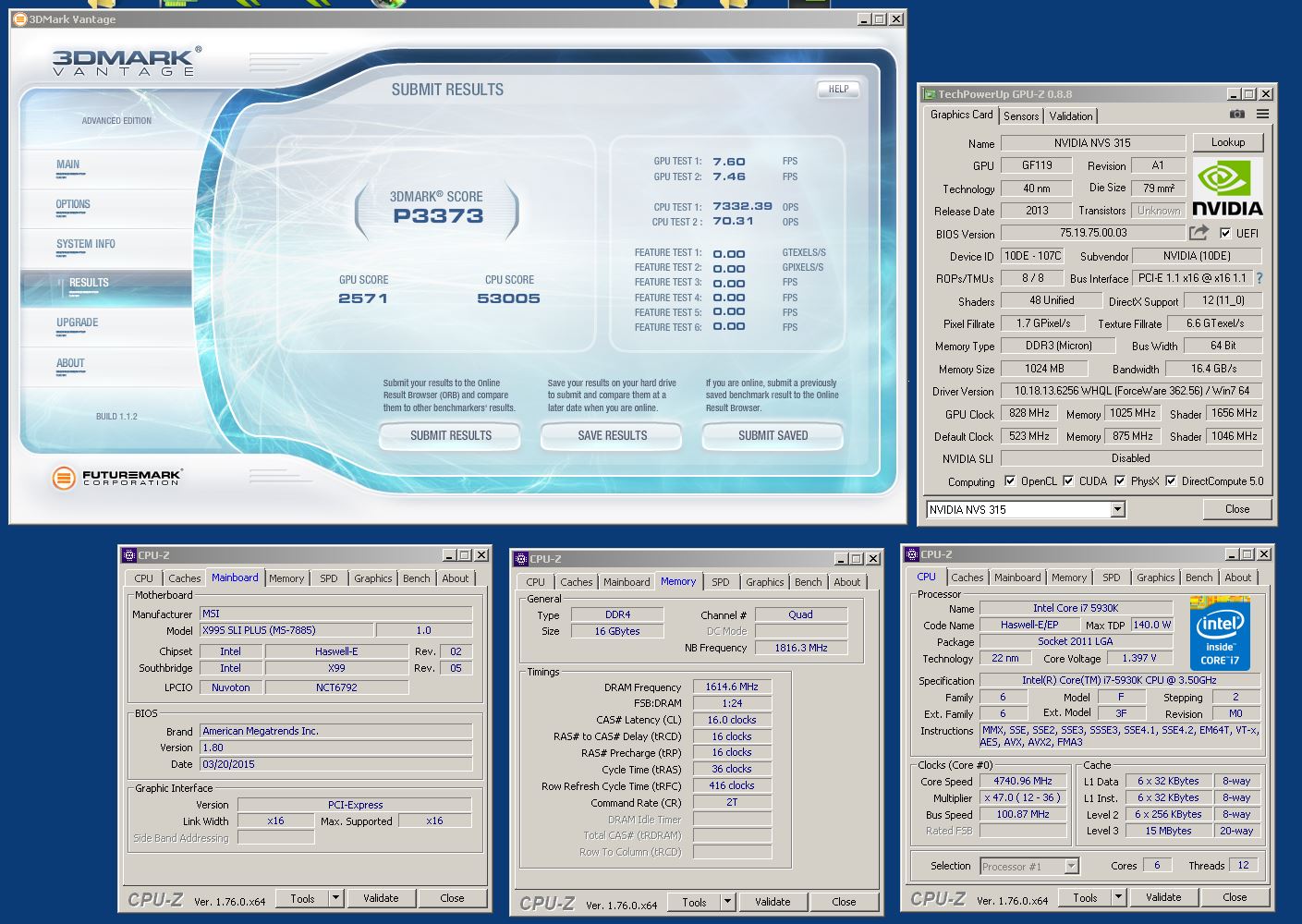
Task: Click the BIOS date 03/20/2015
Action: (x=336, y=764)
